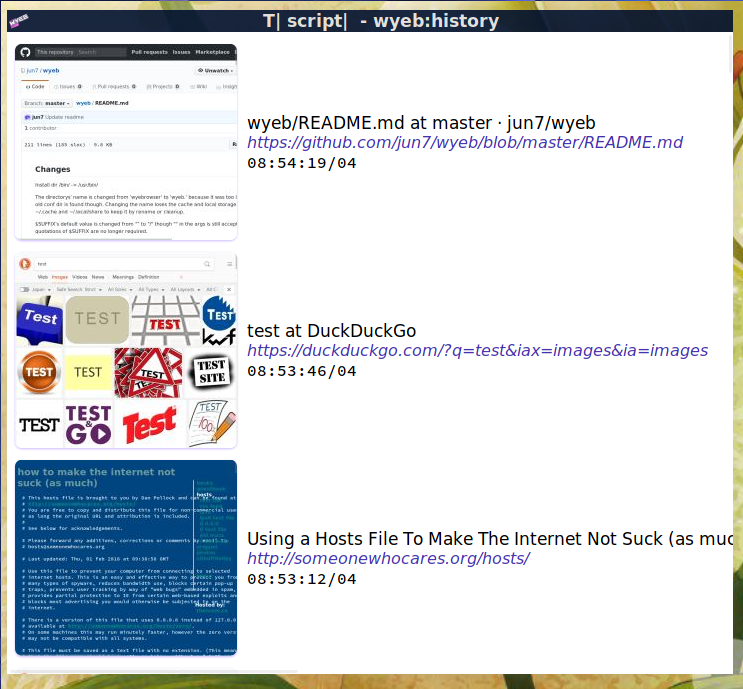Click the 'T| script| - wyeb:history' window title
The image size is (743, 689).
[381, 21]
